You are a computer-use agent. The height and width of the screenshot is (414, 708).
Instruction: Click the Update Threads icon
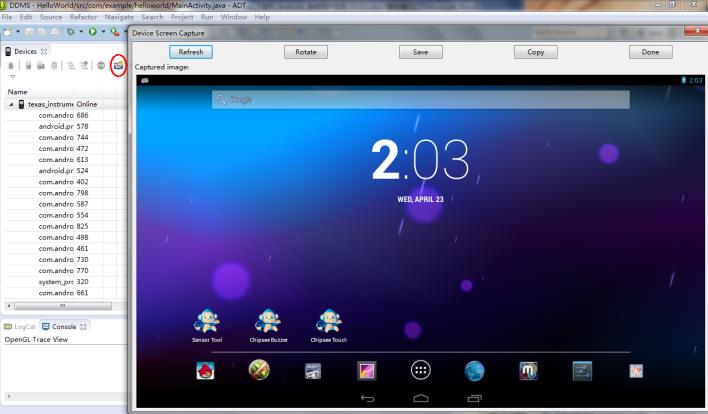71,66
